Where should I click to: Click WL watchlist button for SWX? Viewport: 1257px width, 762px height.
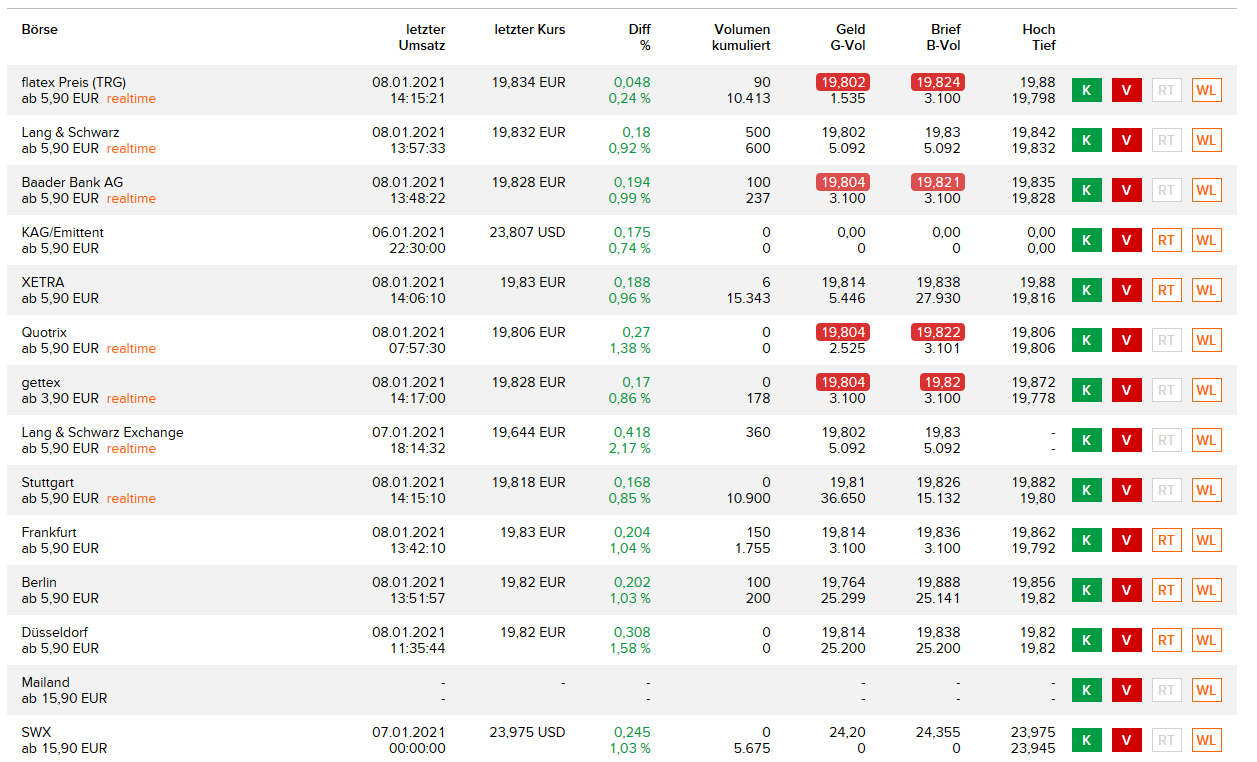point(1206,740)
